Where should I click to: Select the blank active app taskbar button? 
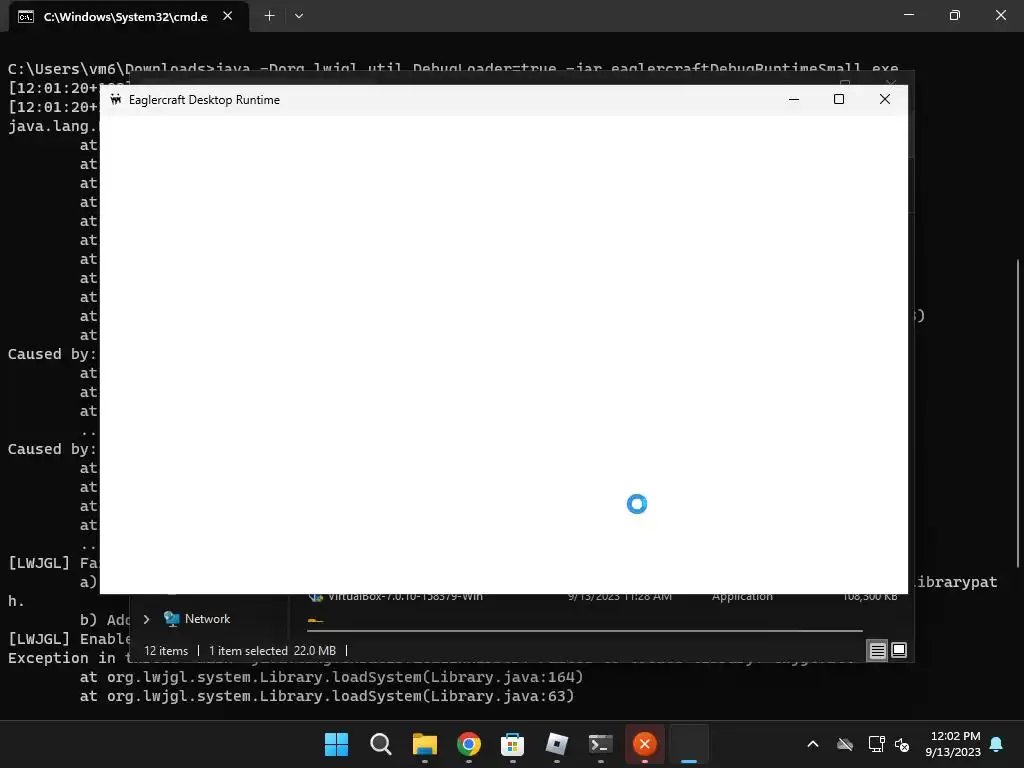click(x=689, y=744)
